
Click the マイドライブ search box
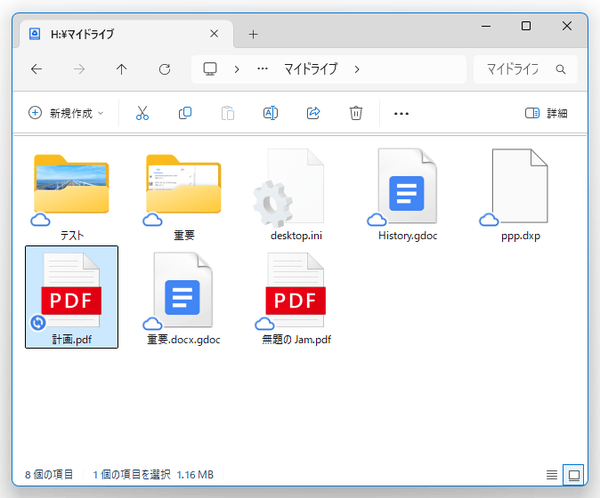point(518,70)
